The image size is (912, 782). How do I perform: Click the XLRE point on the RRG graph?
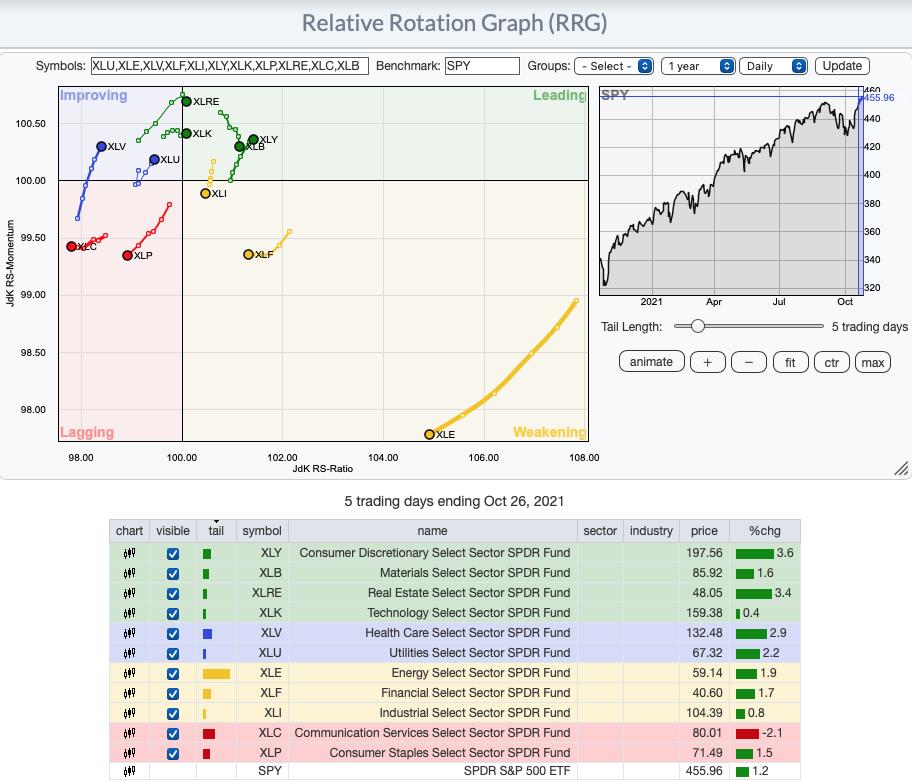186,101
